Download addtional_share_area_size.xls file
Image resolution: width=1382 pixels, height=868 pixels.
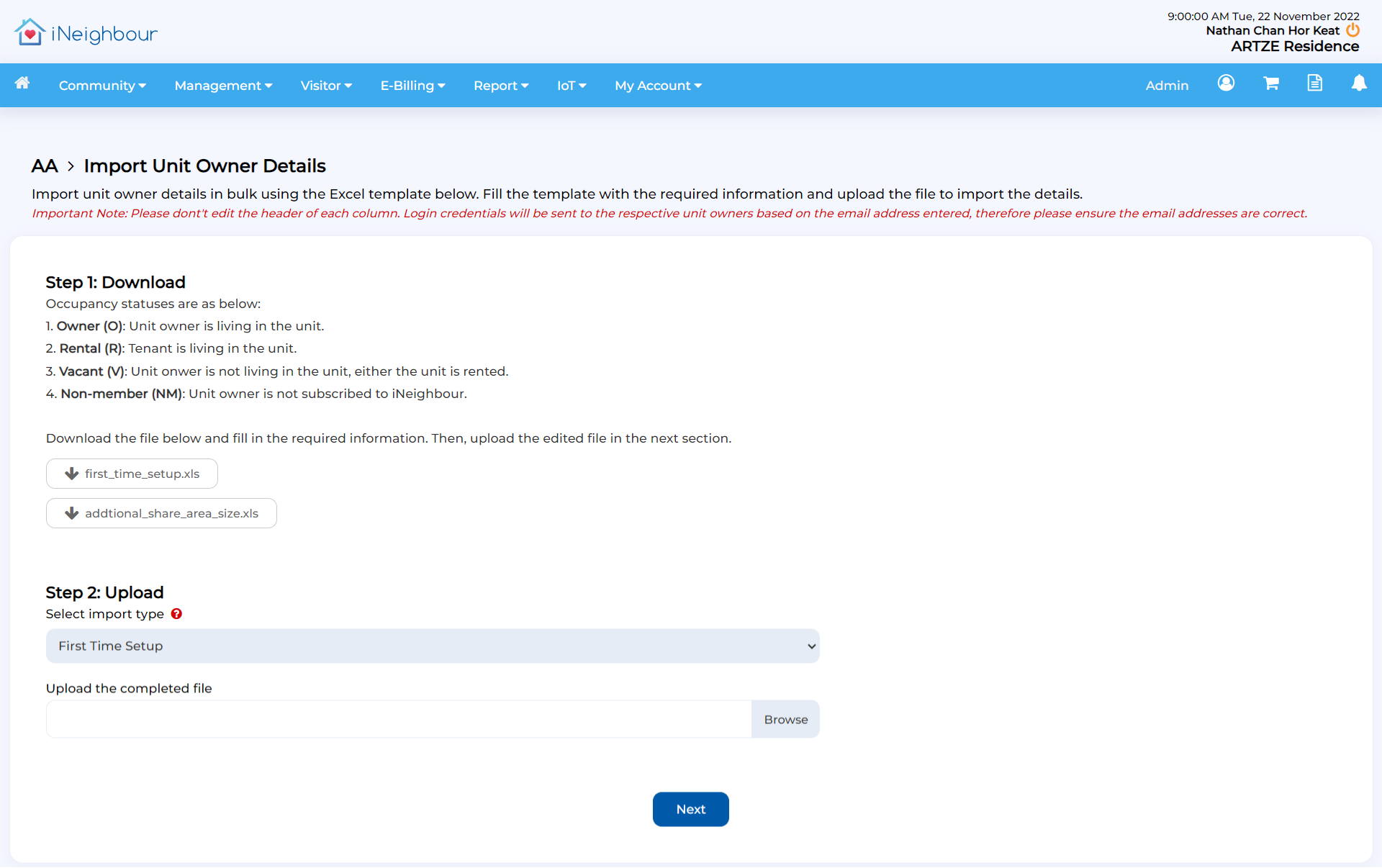pos(161,513)
